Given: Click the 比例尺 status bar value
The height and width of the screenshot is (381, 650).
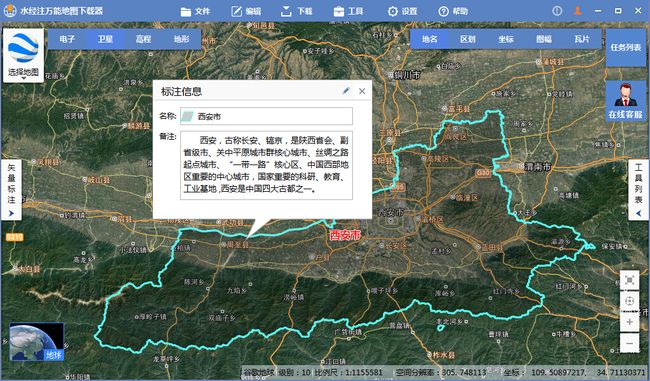Looking at the screenshot, I should (348, 372).
